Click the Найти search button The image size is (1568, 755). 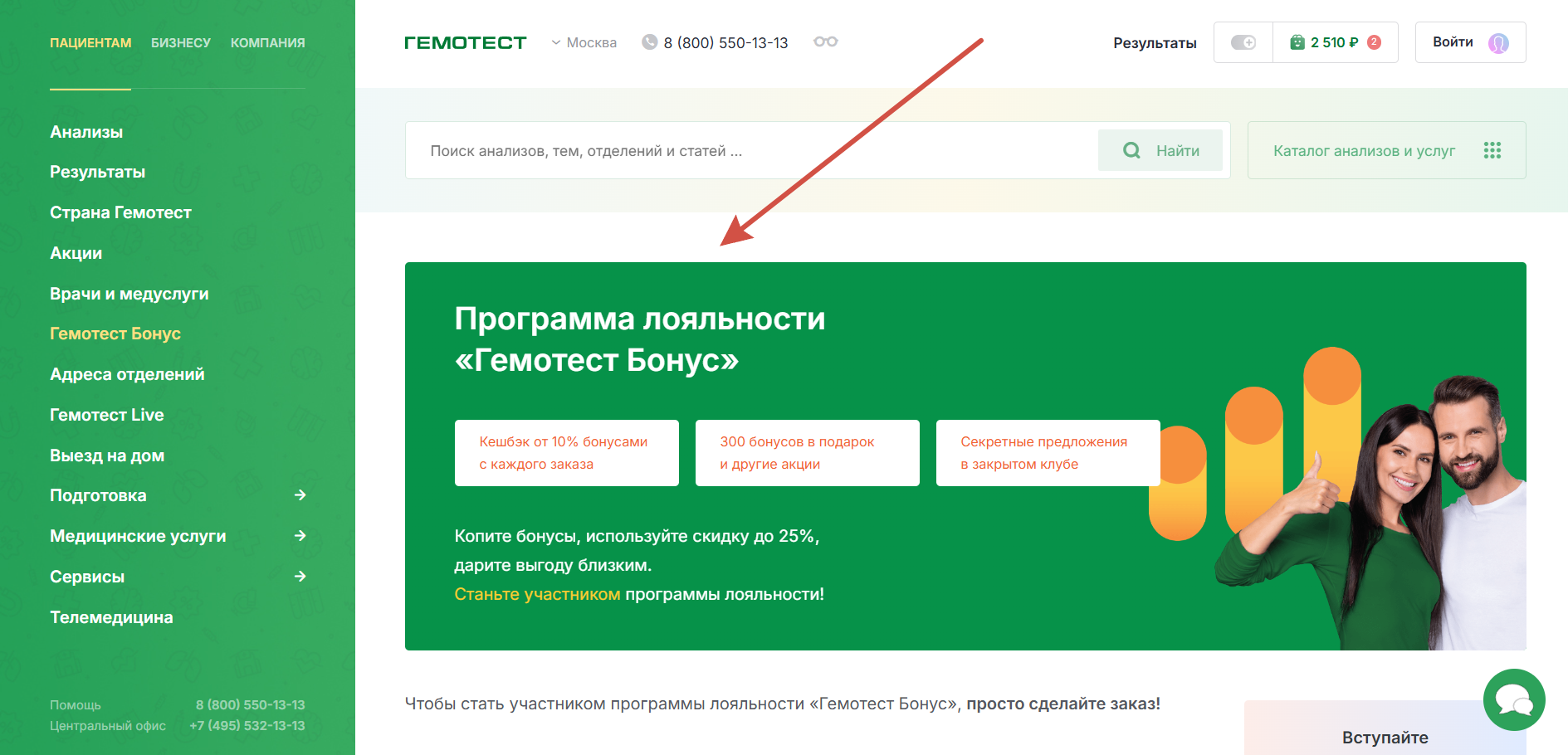click(1160, 150)
